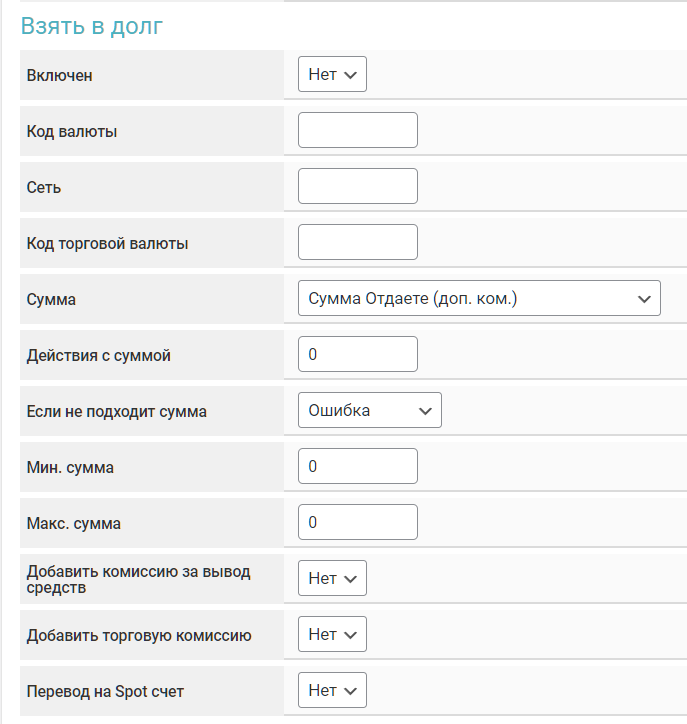Open the "Включен" dropdown
Viewport: 687px width, 724px height.
332,75
